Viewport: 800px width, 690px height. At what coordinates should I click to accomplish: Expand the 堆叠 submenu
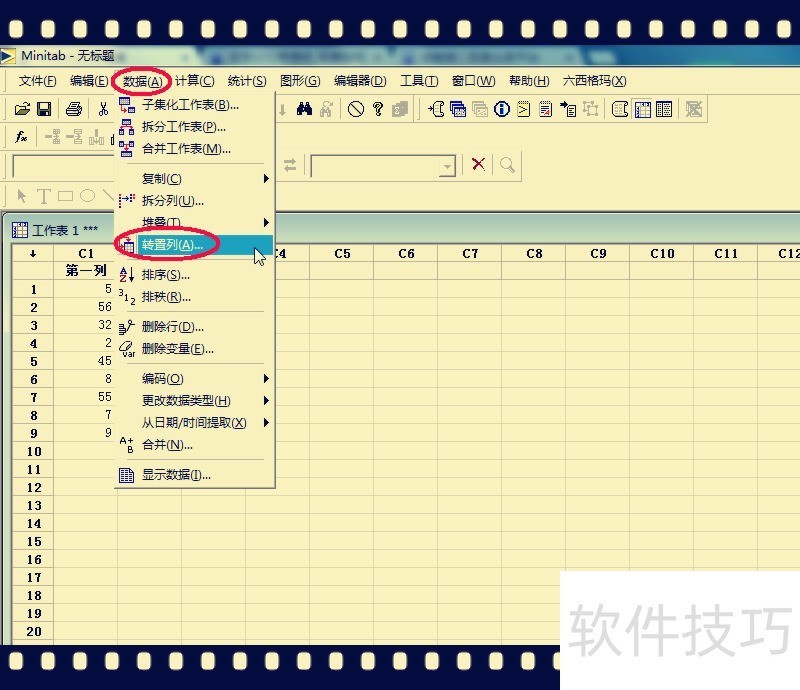(266, 223)
